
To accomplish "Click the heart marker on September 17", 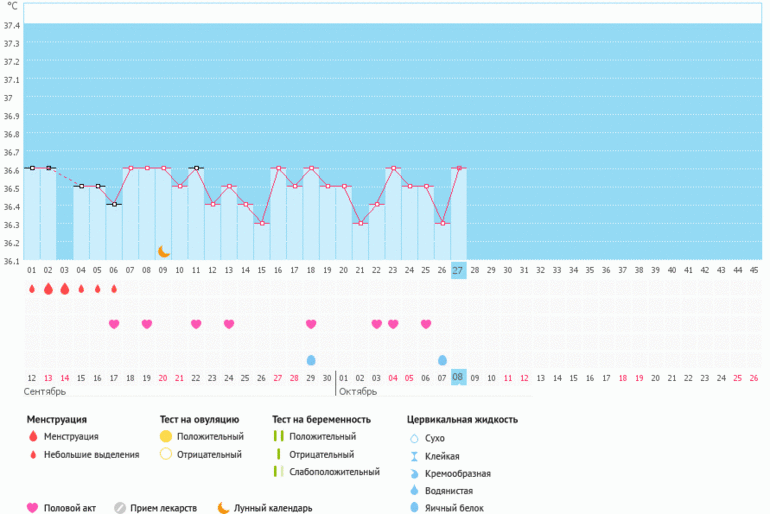I will (114, 324).
